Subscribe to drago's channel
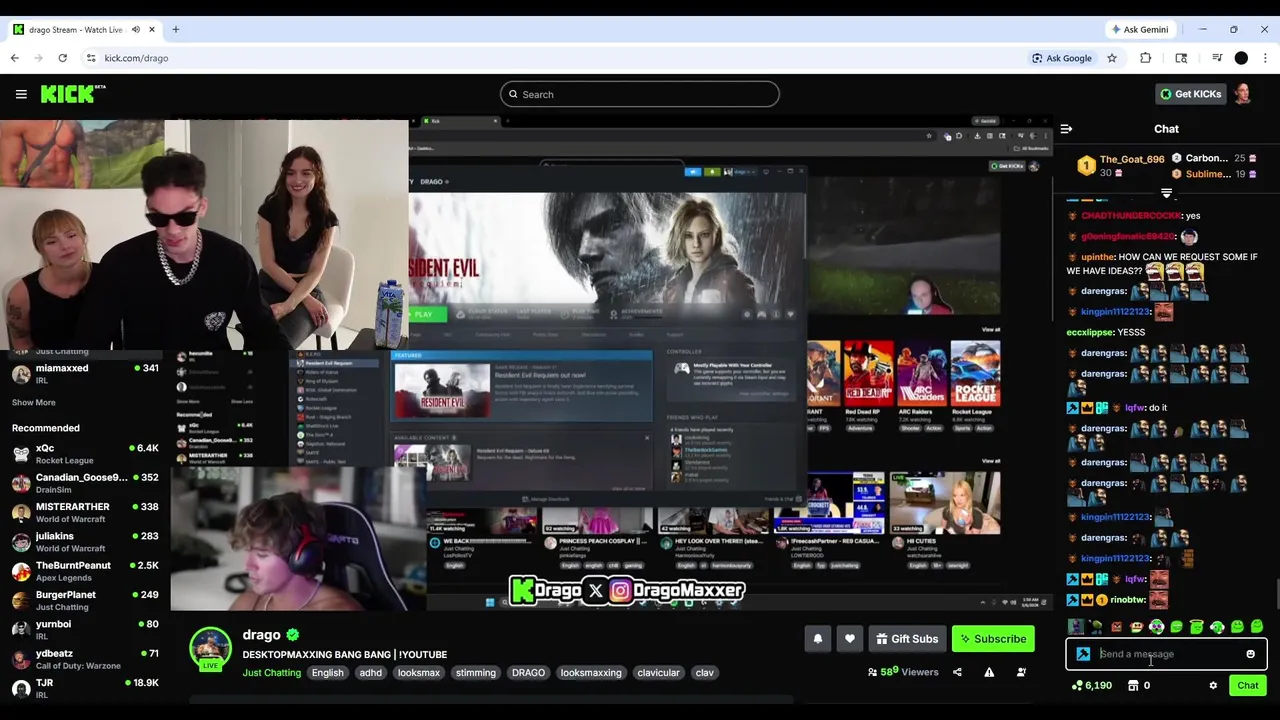The image size is (1280, 720). pyautogui.click(x=993, y=639)
